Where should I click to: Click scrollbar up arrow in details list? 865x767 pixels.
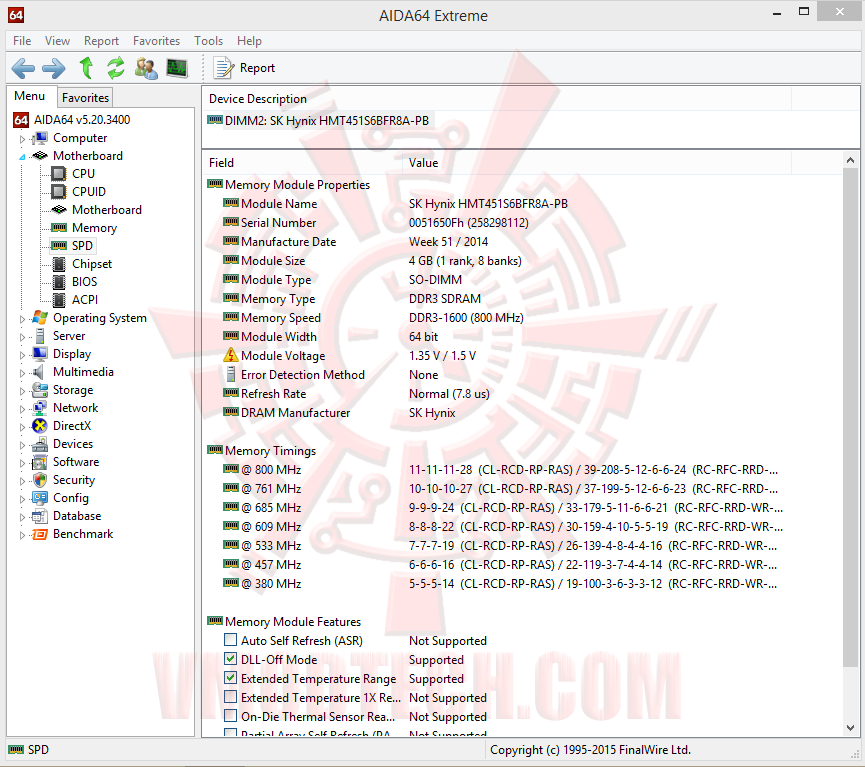point(850,161)
